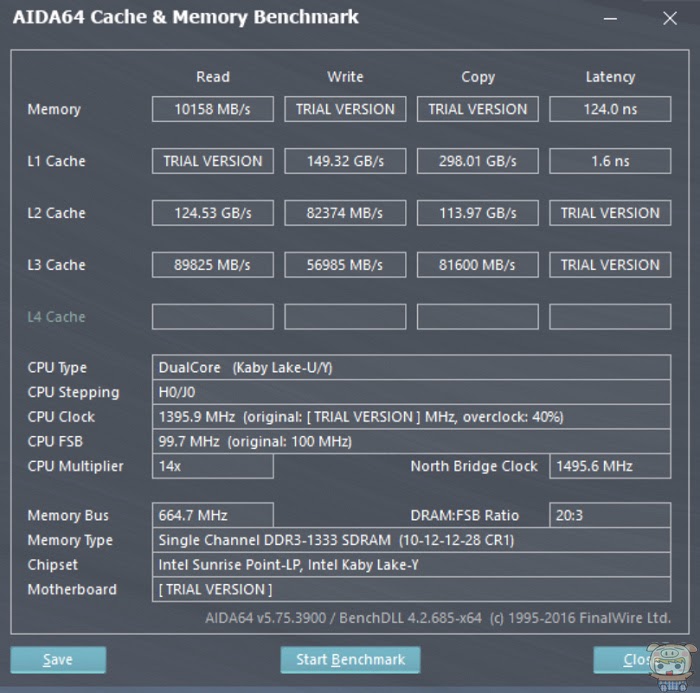Click the Motherboard label
This screenshot has width=700, height=693.
pyautogui.click(x=72, y=589)
